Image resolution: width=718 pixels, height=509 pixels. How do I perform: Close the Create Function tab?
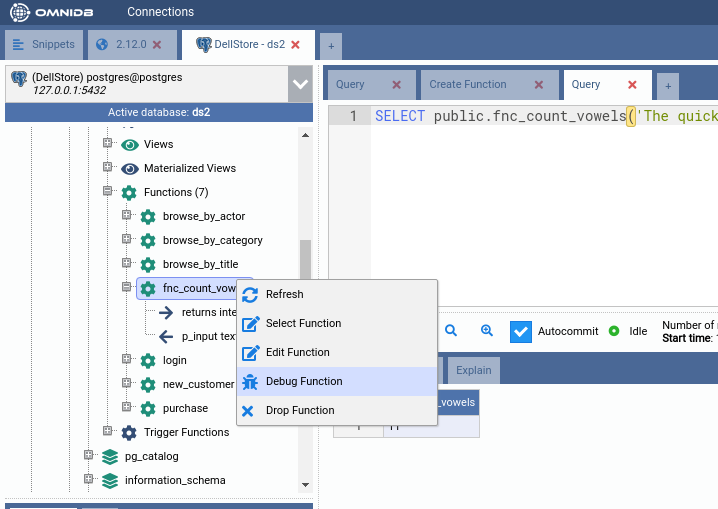[539, 85]
